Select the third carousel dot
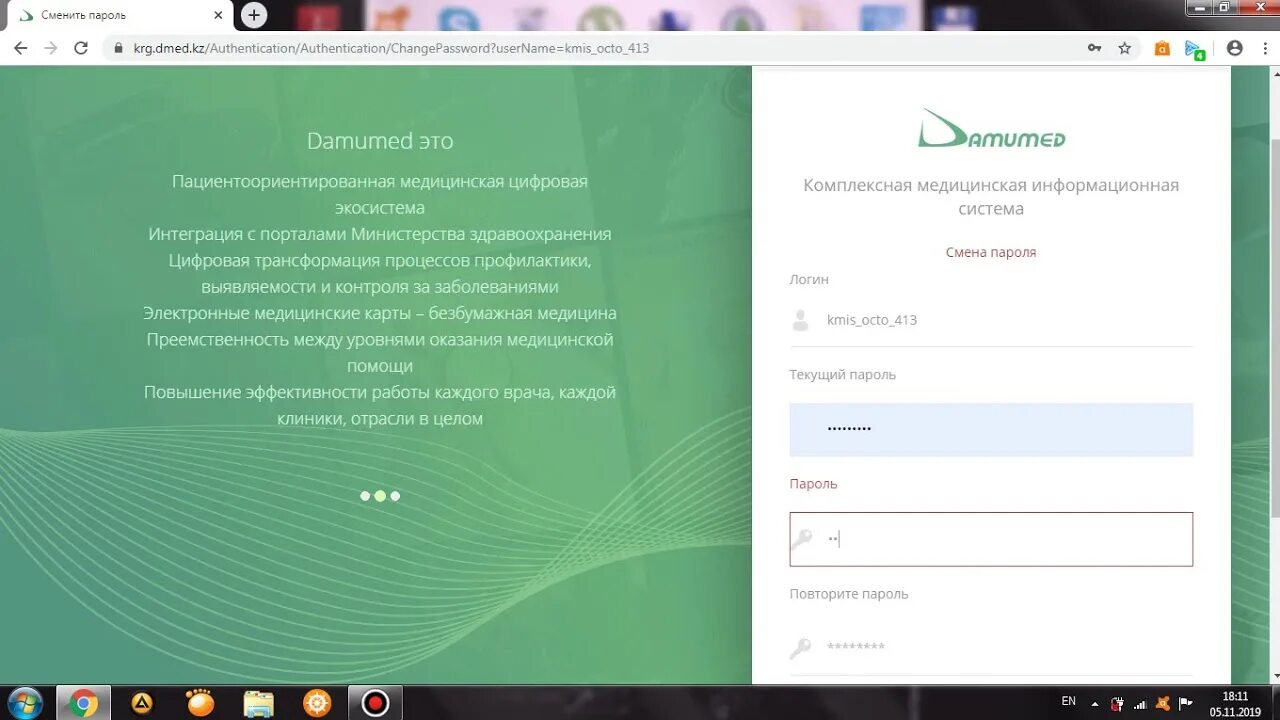Screen dimensions: 1280x720 [x=395, y=496]
